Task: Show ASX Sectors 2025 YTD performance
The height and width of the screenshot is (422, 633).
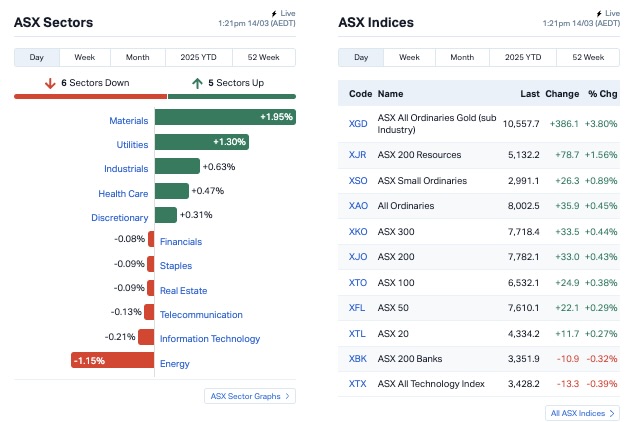Action: click(x=199, y=57)
